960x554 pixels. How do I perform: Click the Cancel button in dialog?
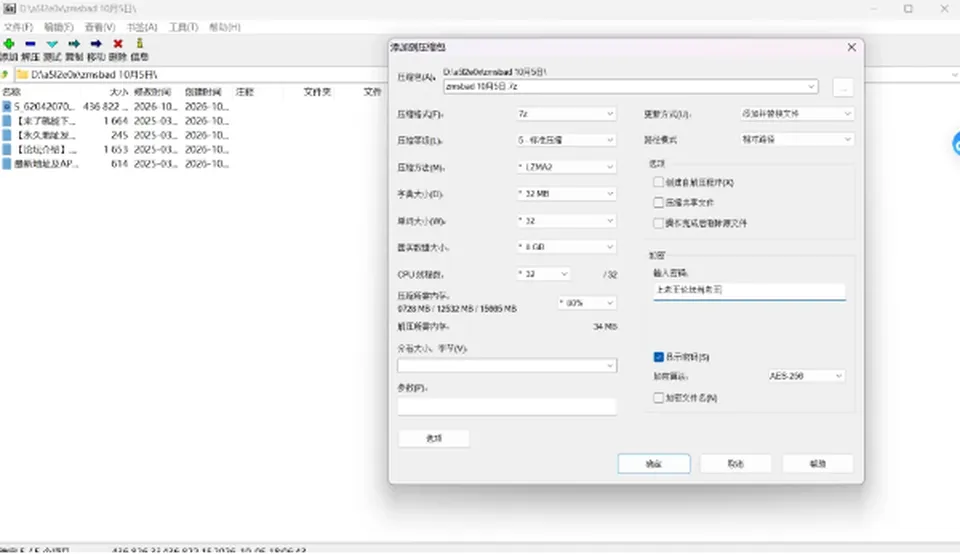pyautogui.click(x=735, y=463)
